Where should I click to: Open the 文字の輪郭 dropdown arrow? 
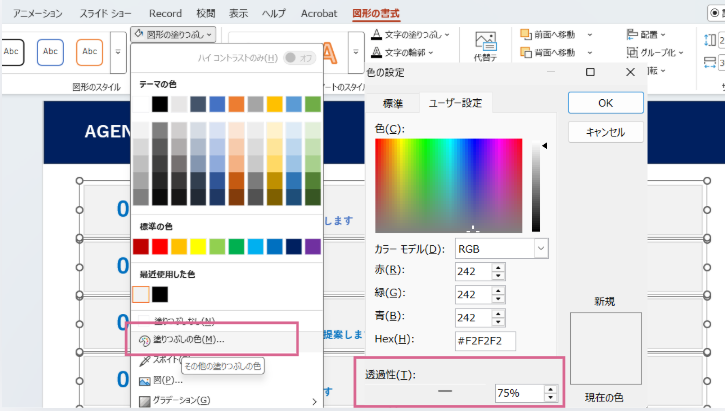click(431, 53)
